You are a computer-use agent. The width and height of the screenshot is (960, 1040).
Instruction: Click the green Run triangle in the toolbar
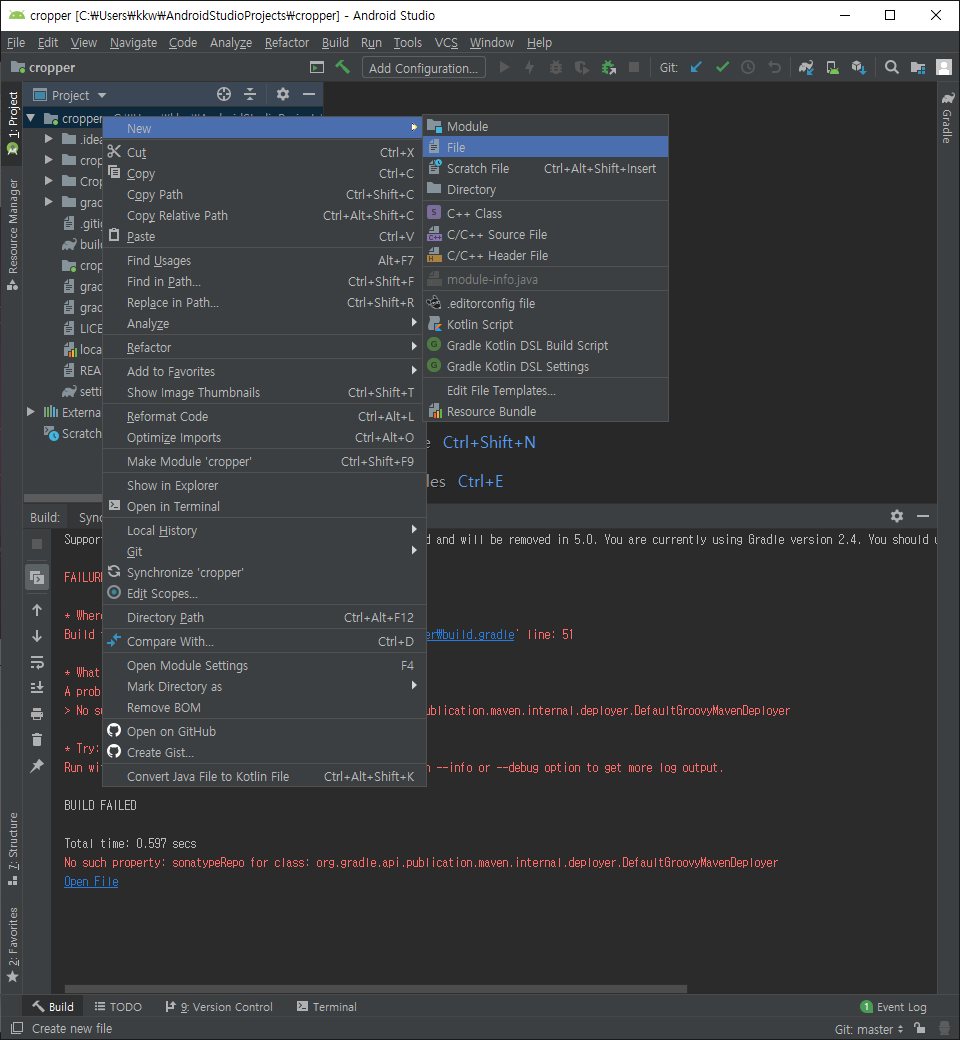point(504,67)
